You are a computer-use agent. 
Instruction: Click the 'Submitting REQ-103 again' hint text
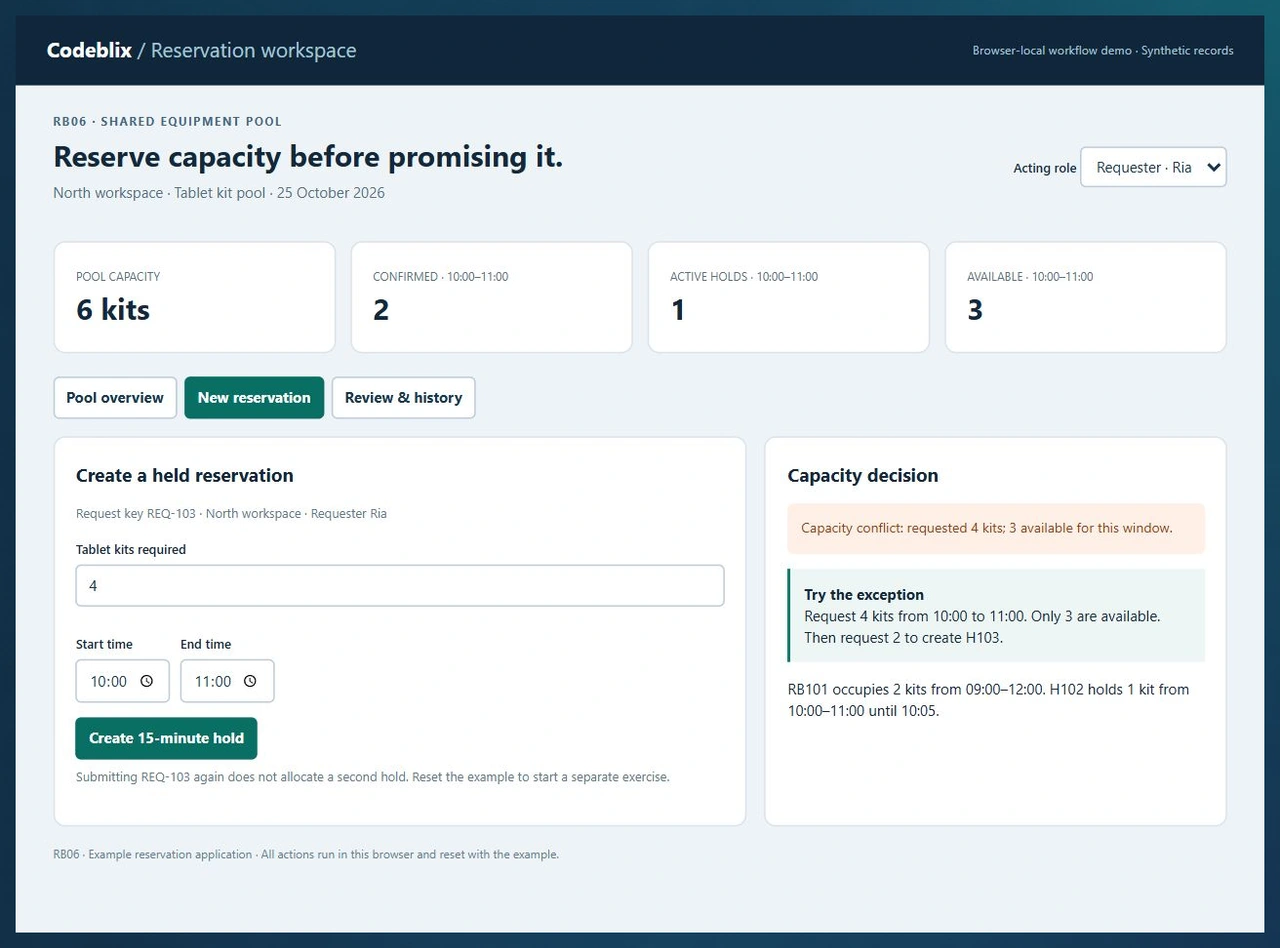[372, 777]
